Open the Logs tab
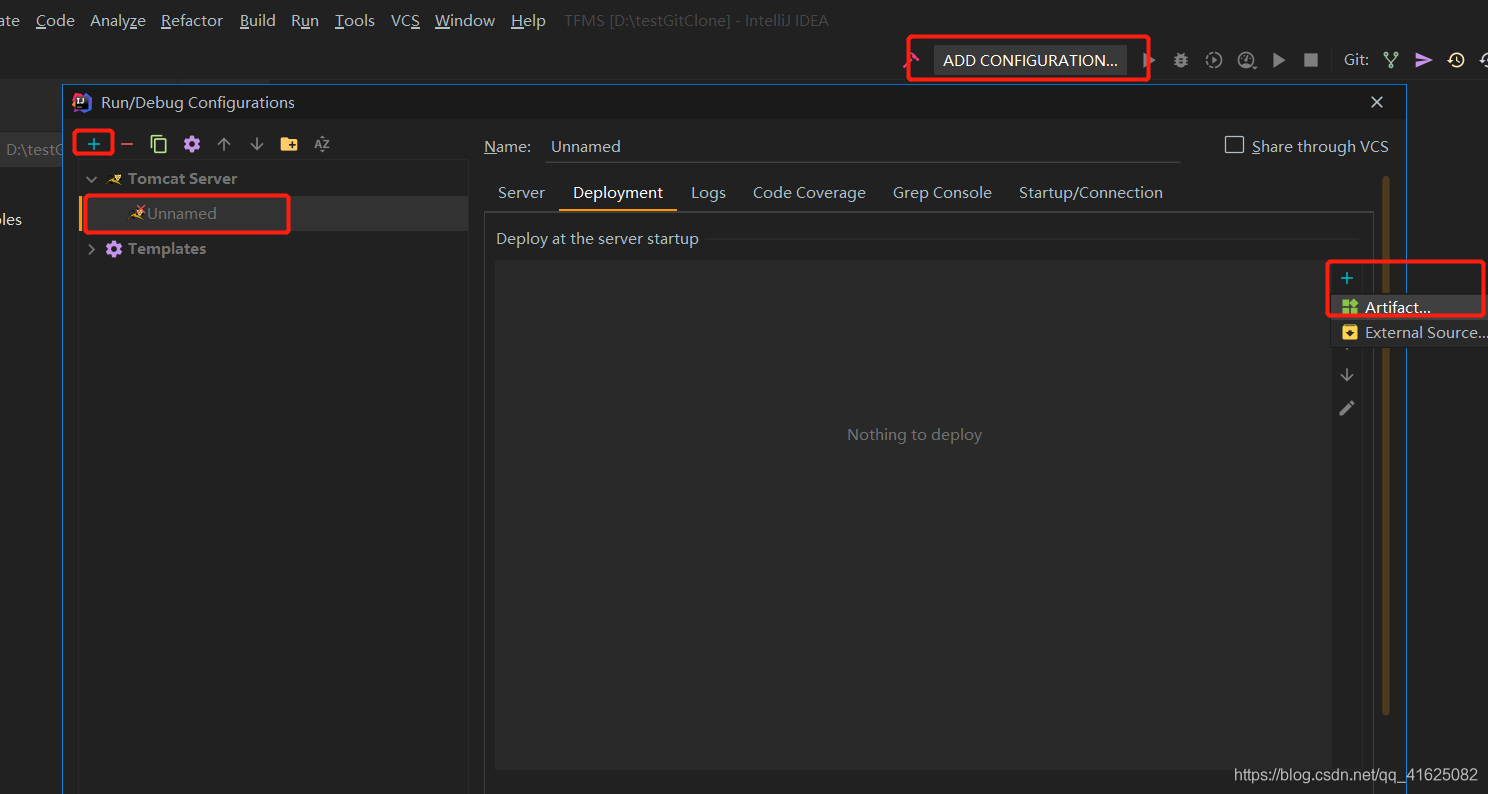Screen dimensions: 1488x794 (708, 192)
